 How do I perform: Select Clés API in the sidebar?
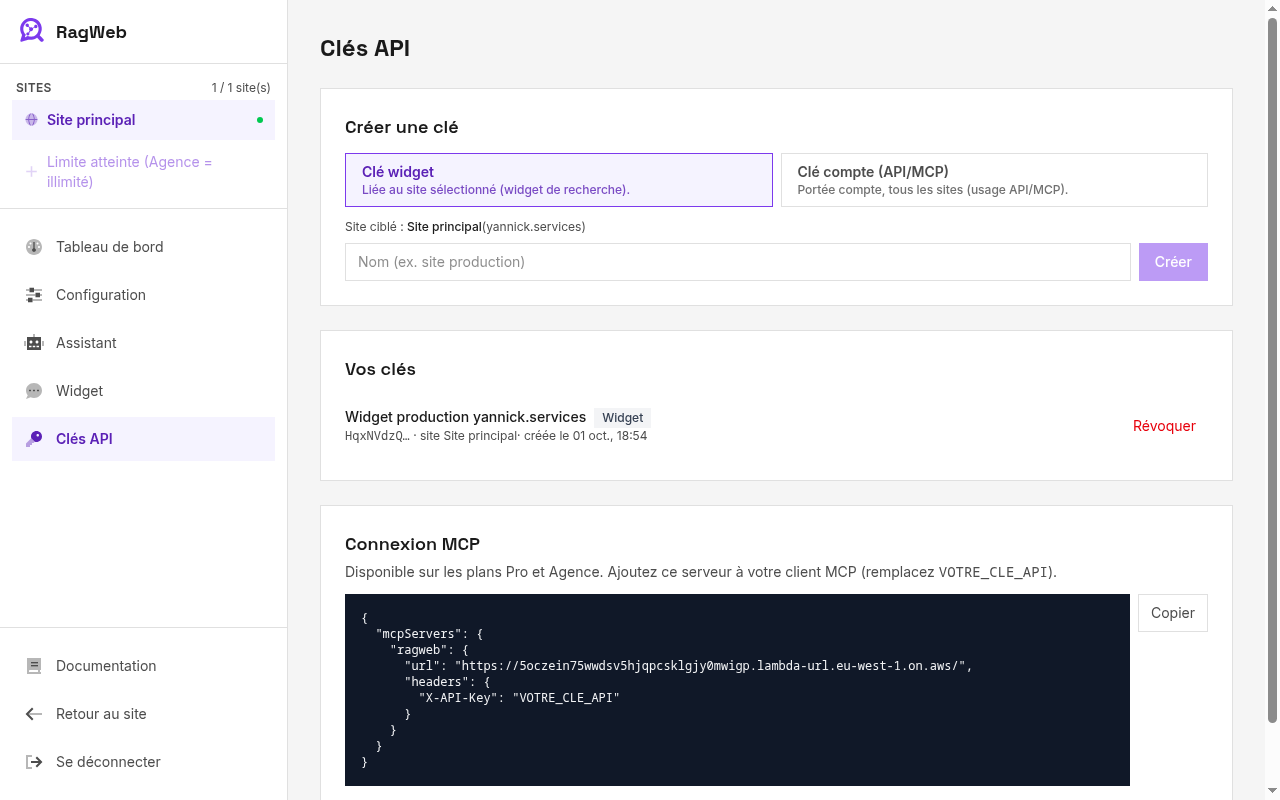[143, 439]
